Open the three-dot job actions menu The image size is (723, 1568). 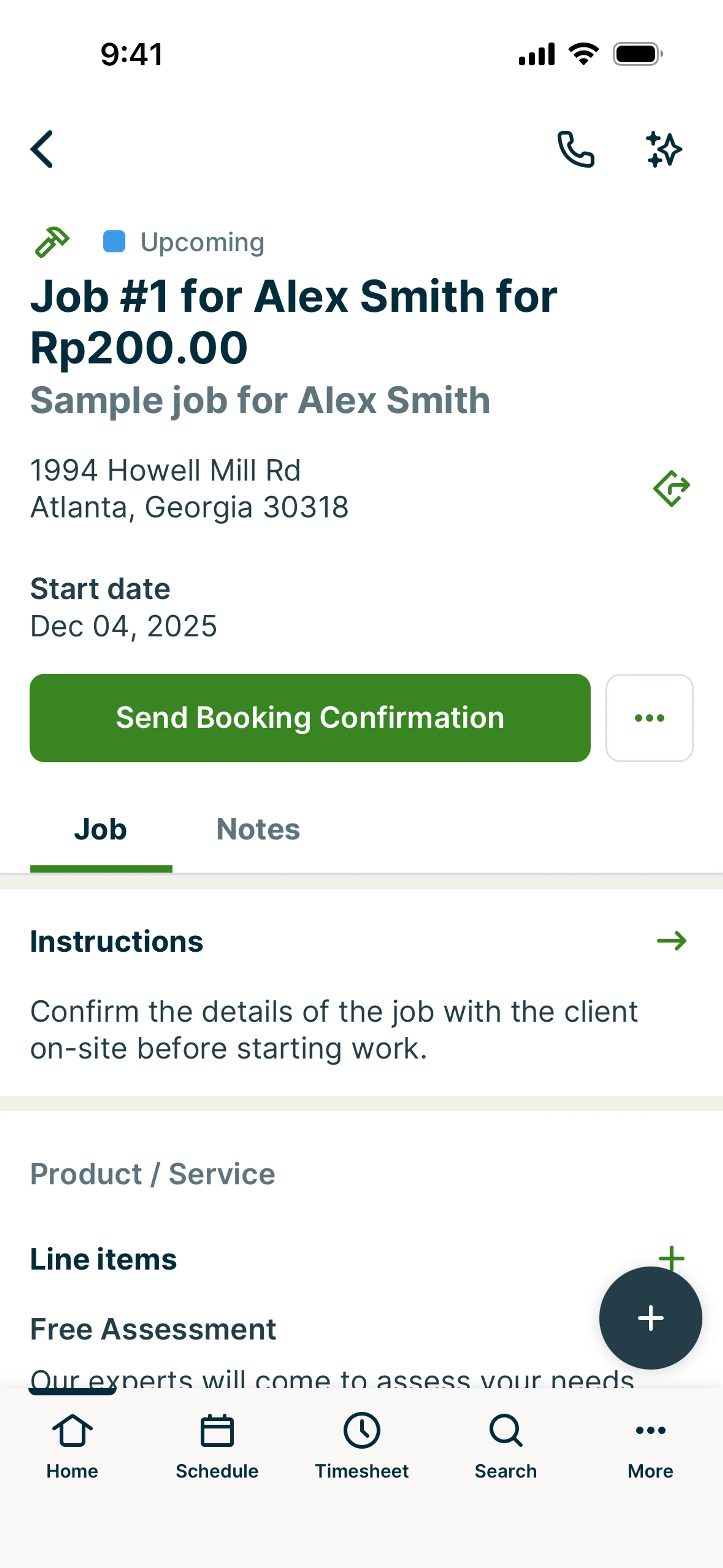click(x=649, y=718)
